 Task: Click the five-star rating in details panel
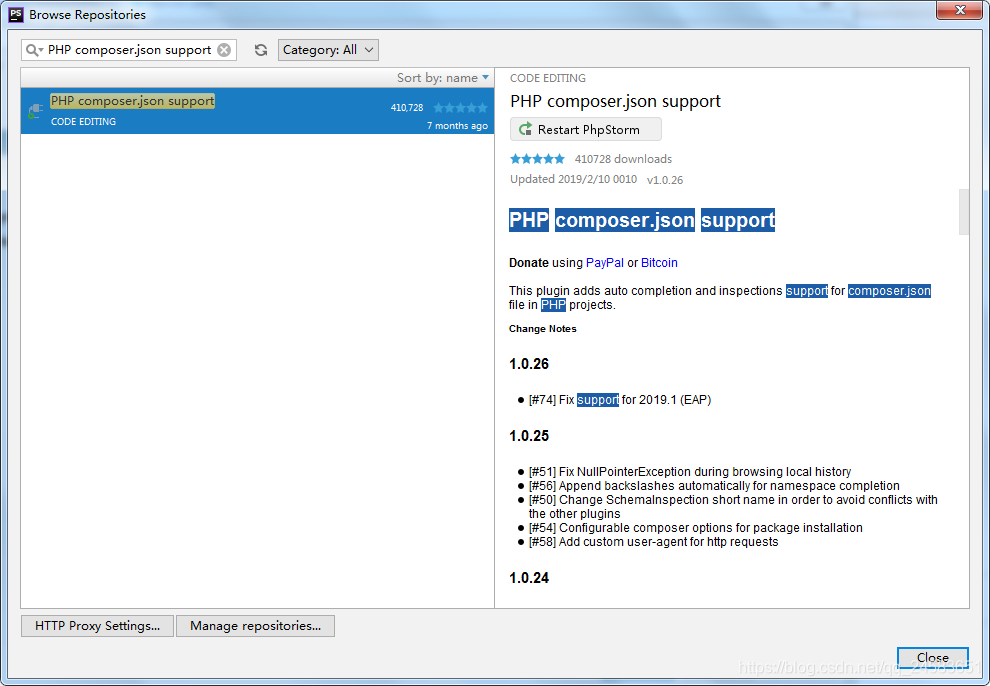pyautogui.click(x=537, y=159)
